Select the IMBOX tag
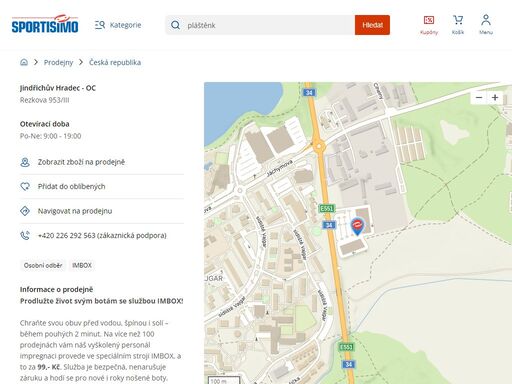 (x=82, y=266)
